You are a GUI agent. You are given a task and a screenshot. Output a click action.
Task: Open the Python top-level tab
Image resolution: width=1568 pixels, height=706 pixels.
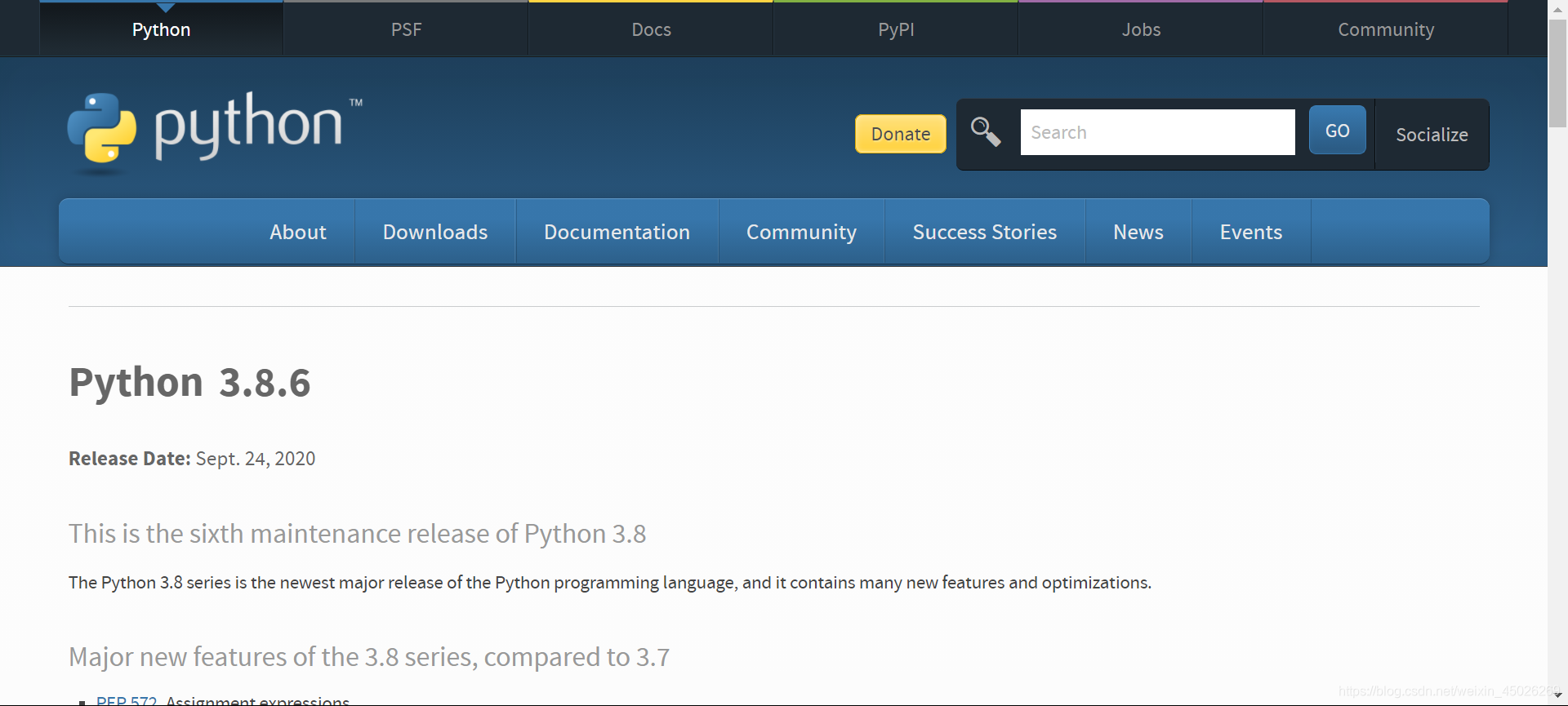[161, 29]
